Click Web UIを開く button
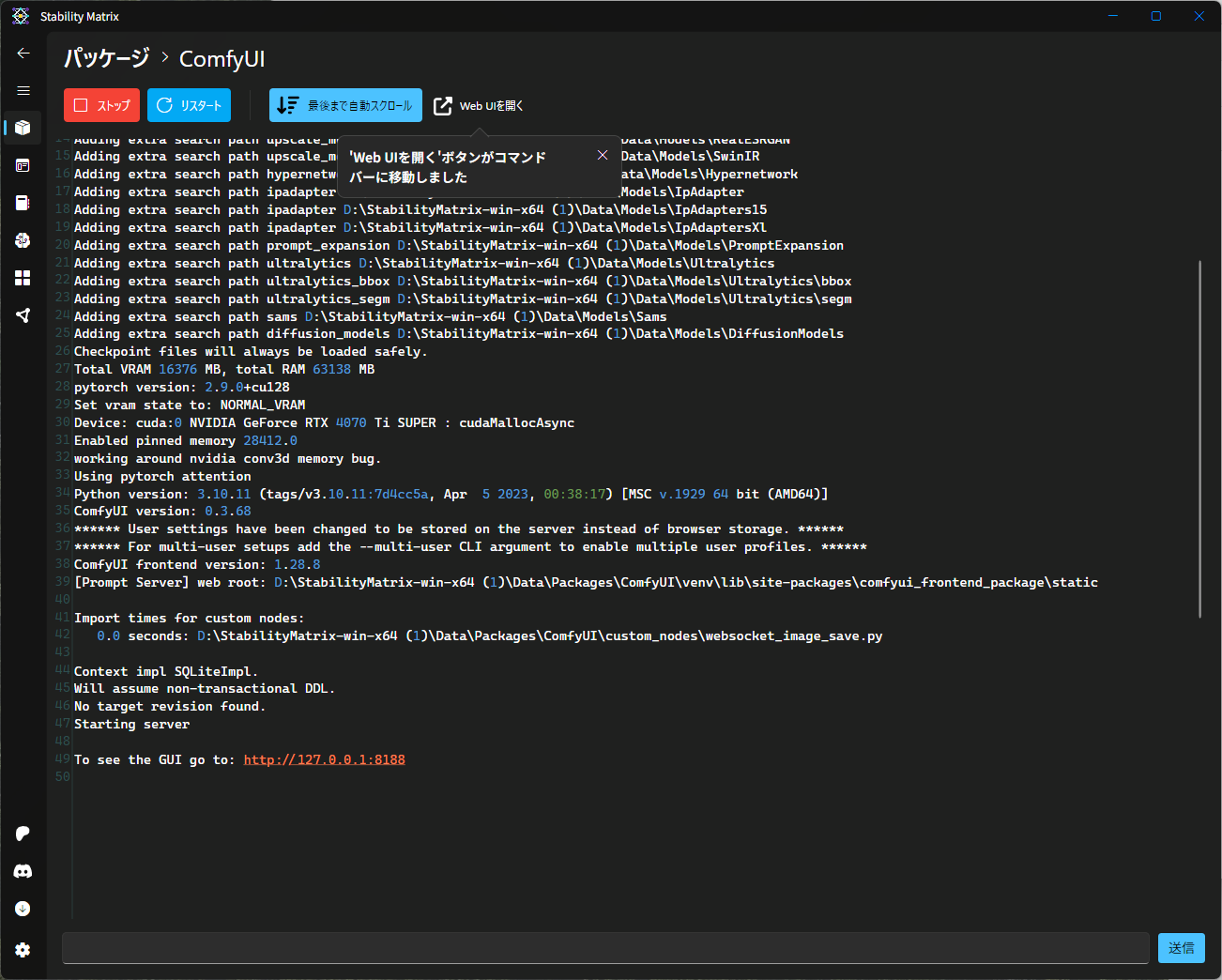This screenshot has width=1222, height=980. click(479, 106)
